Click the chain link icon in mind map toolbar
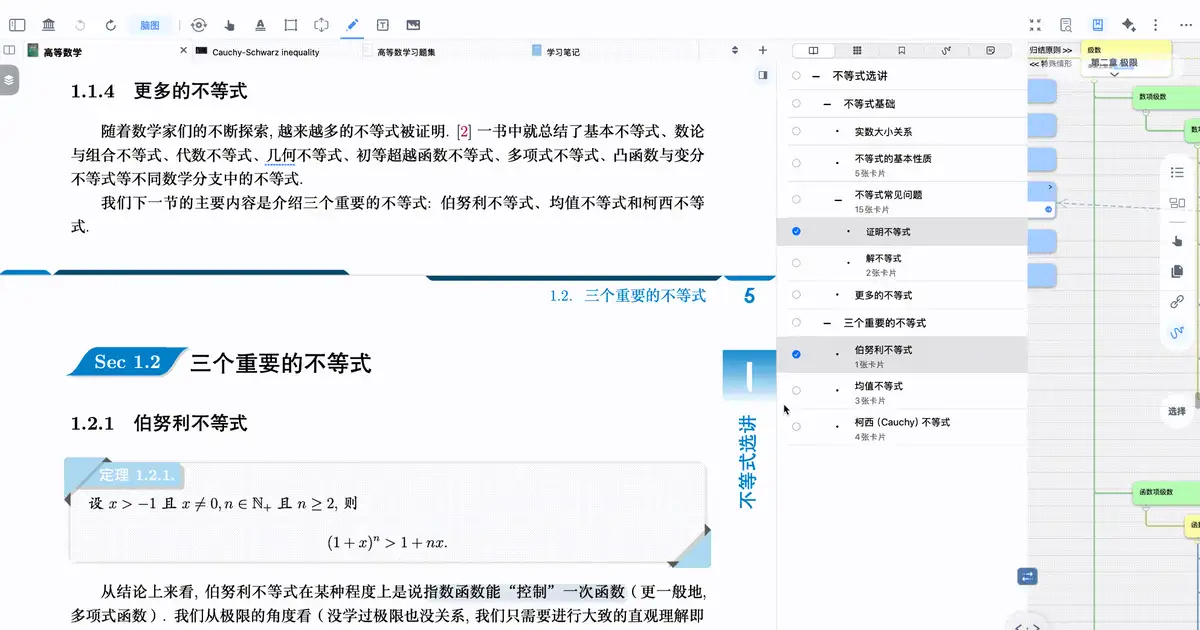This screenshot has width=1200, height=630. click(x=1177, y=302)
